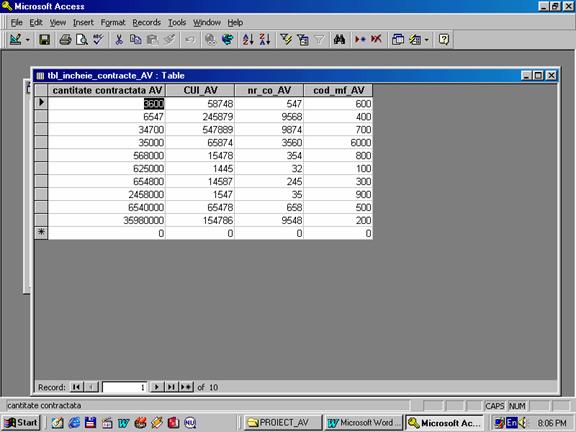Image resolution: width=576 pixels, height=432 pixels.
Task: Sort ascending with A-Z icon
Action: (248, 39)
